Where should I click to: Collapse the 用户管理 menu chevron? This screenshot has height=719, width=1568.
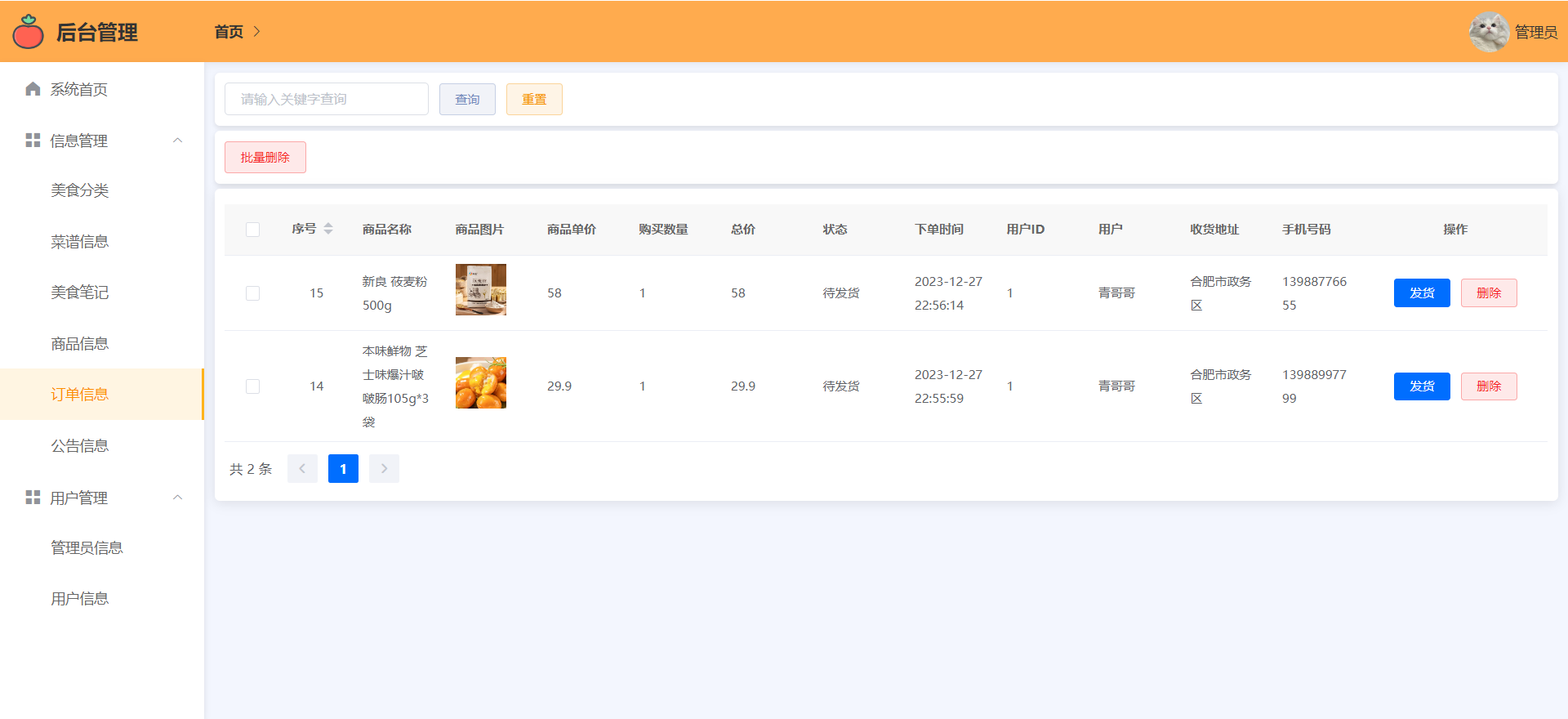[x=177, y=498]
